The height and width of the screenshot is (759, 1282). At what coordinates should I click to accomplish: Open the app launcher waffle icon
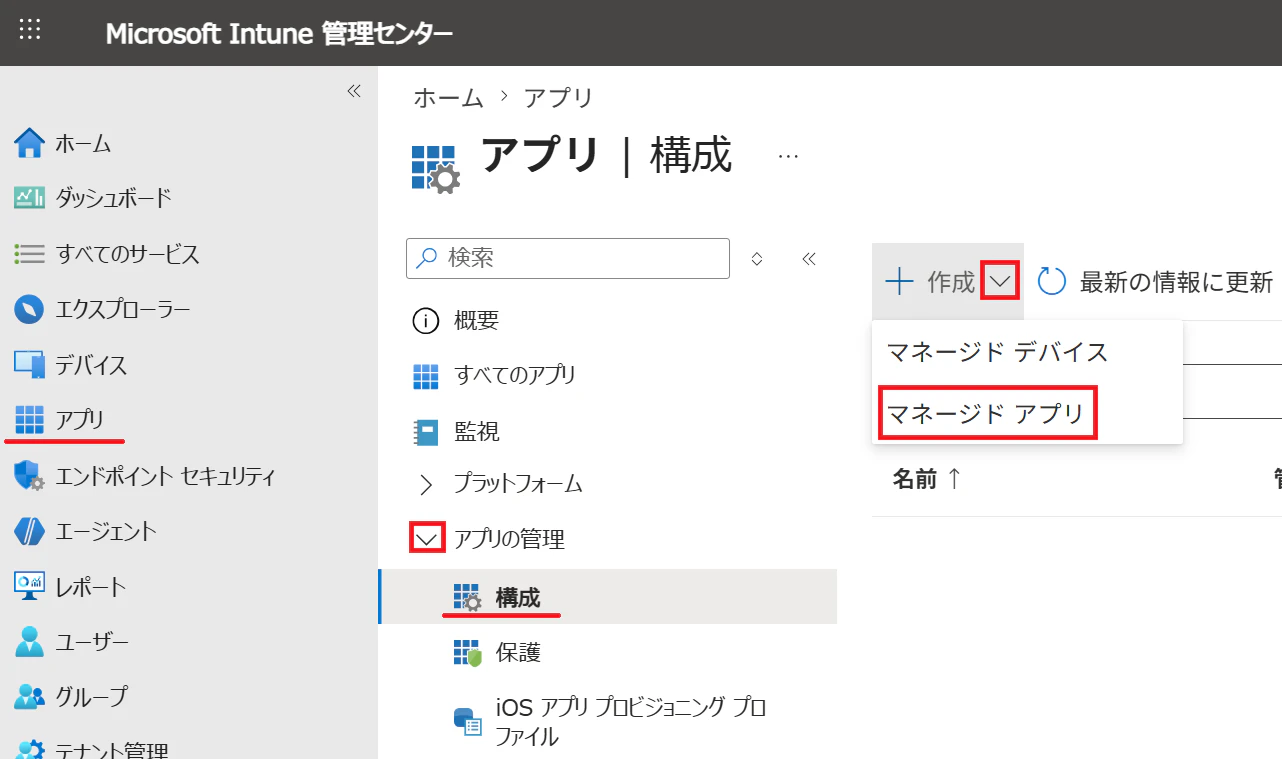pyautogui.click(x=30, y=30)
